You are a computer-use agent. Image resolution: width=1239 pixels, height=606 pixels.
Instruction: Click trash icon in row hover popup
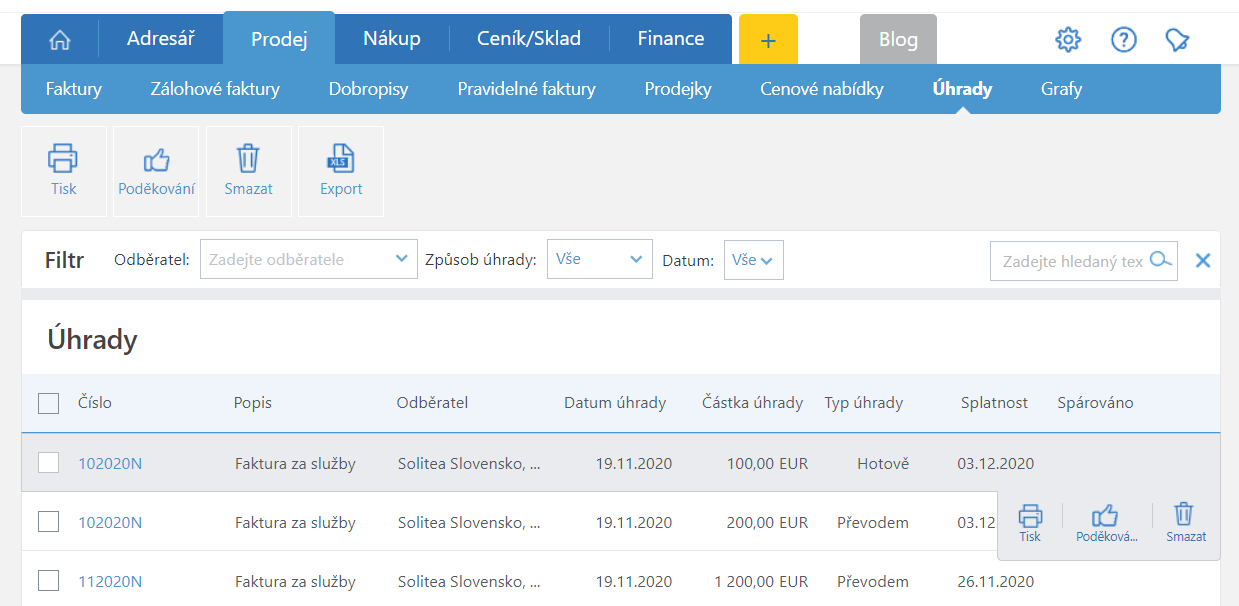click(x=1184, y=515)
